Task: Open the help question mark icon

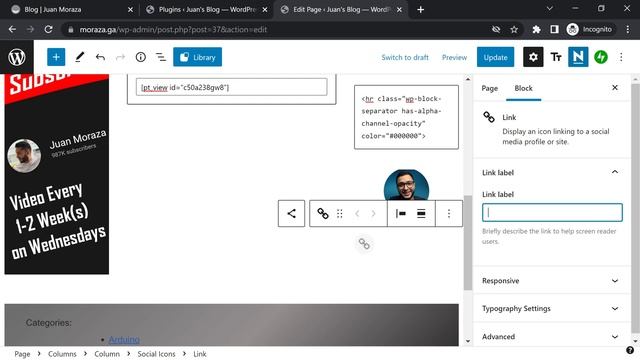Action: click(630, 350)
